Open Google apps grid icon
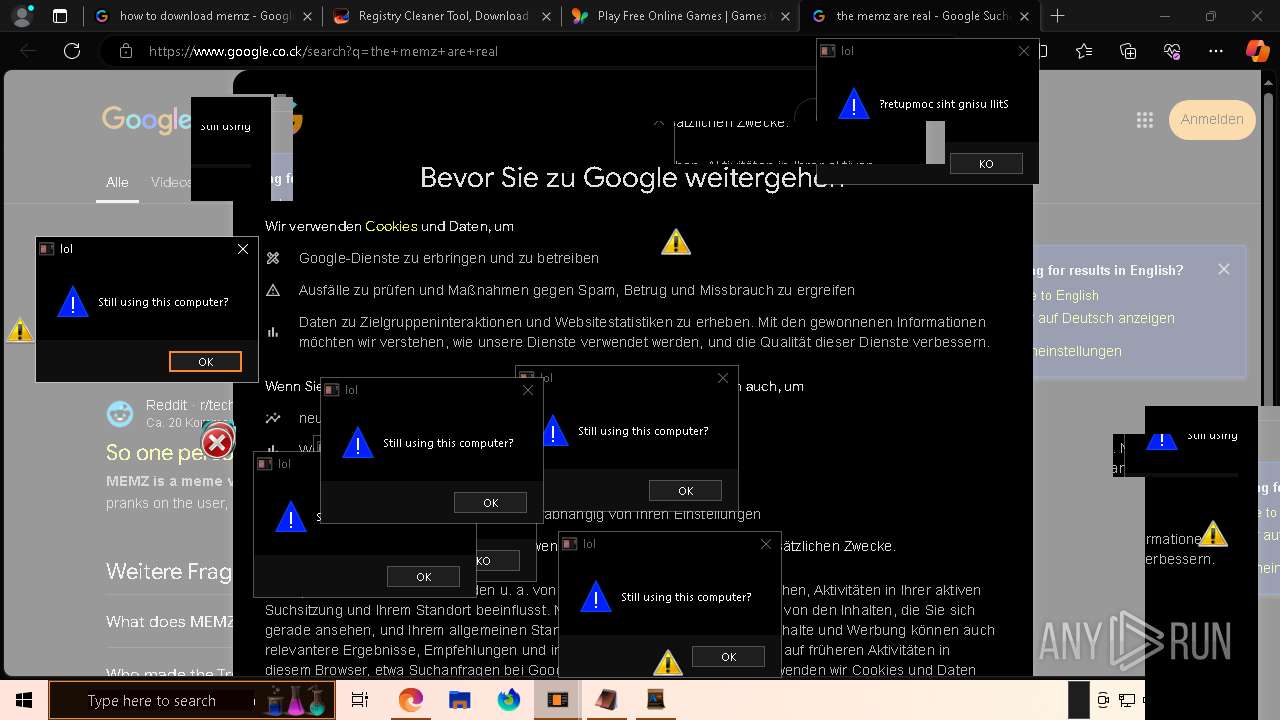 tap(1145, 120)
